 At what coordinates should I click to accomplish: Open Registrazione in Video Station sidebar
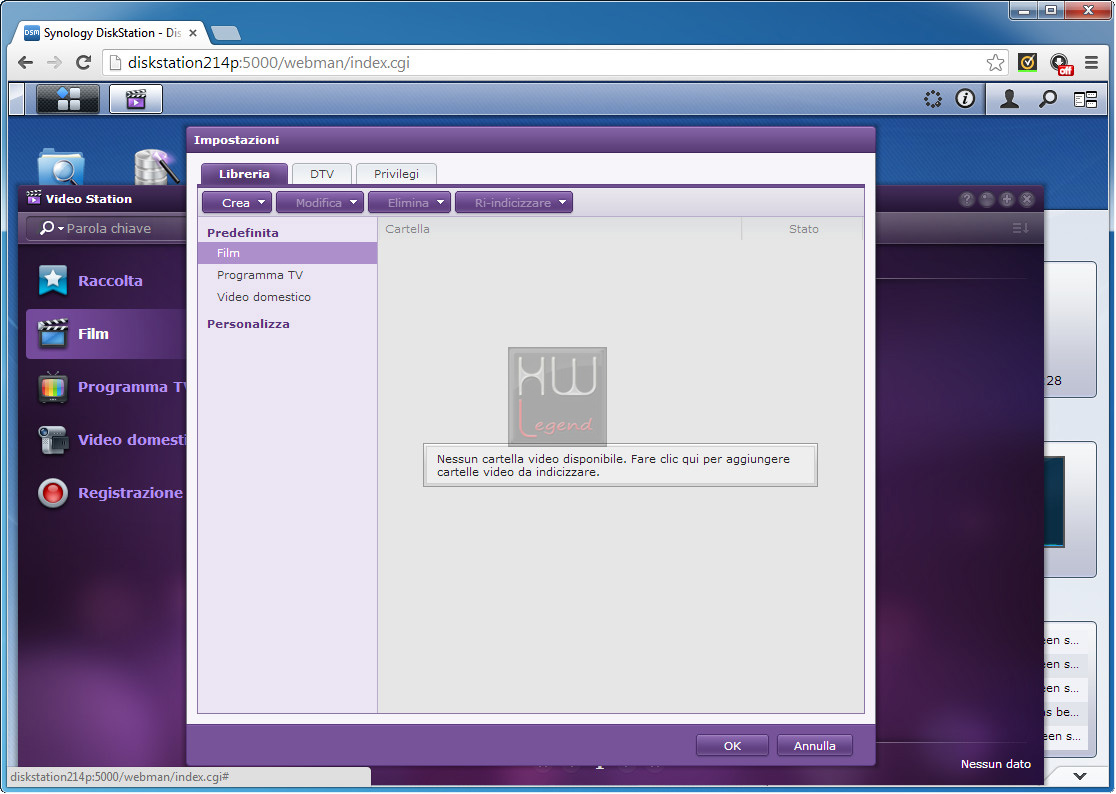(107, 492)
